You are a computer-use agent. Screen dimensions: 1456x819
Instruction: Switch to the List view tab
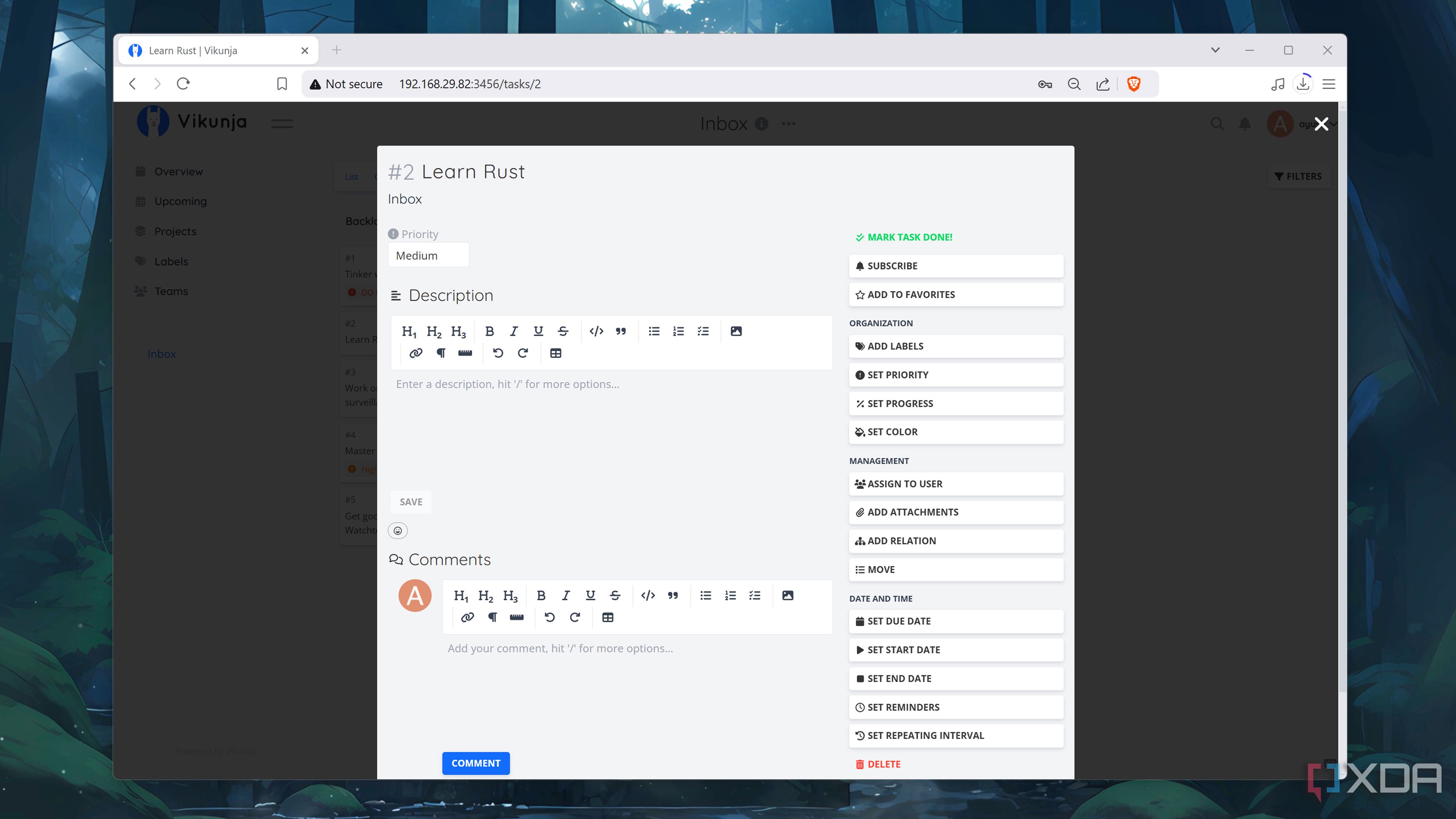351,176
